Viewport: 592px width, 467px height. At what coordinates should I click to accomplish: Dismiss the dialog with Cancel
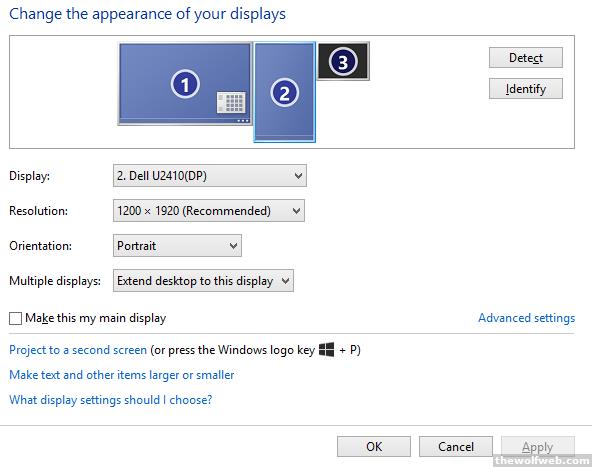456,447
